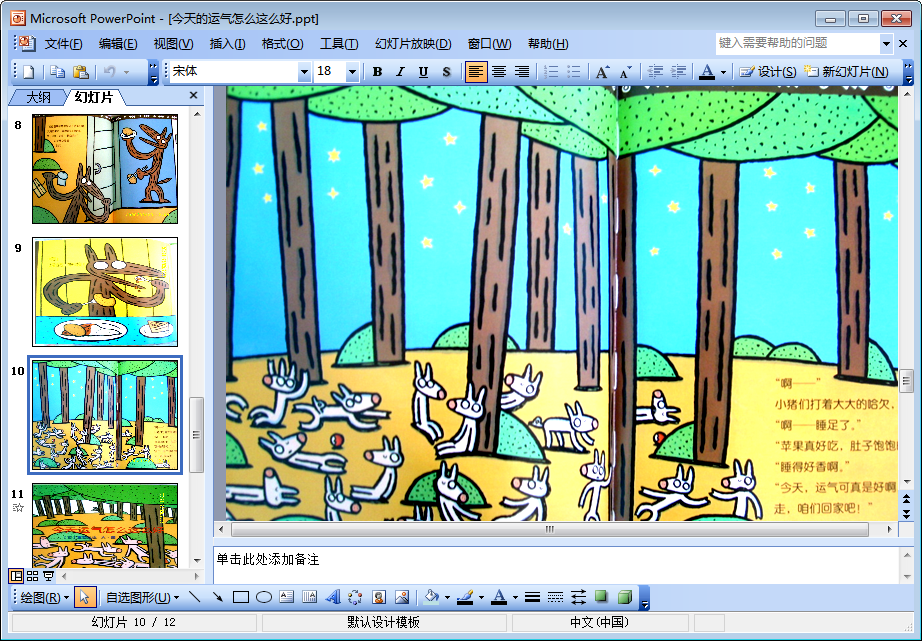Open the 自选图形(U) AutoShapes menu
Image resolution: width=922 pixels, height=641 pixels.
[142, 597]
